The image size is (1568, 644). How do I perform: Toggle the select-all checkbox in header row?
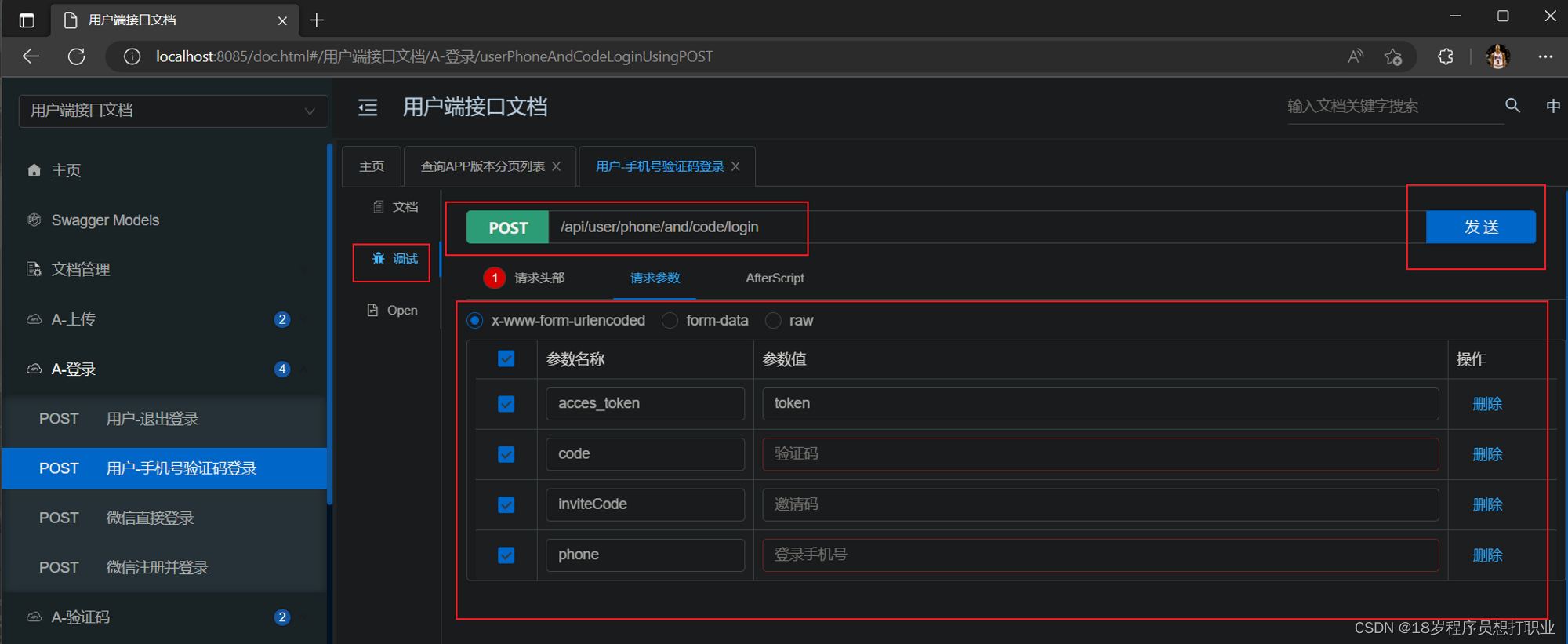[x=506, y=358]
